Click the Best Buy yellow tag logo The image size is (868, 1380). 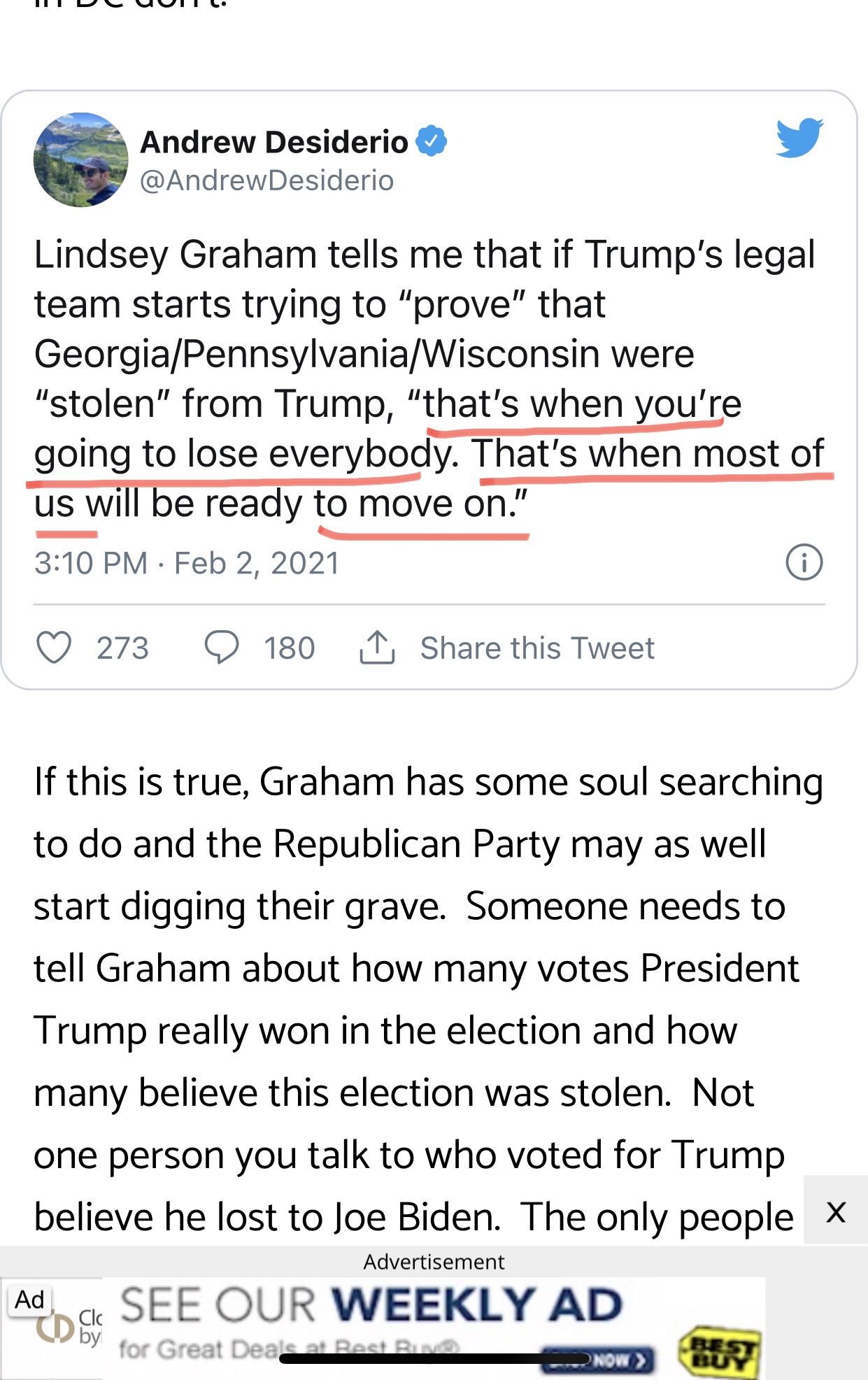click(720, 1350)
